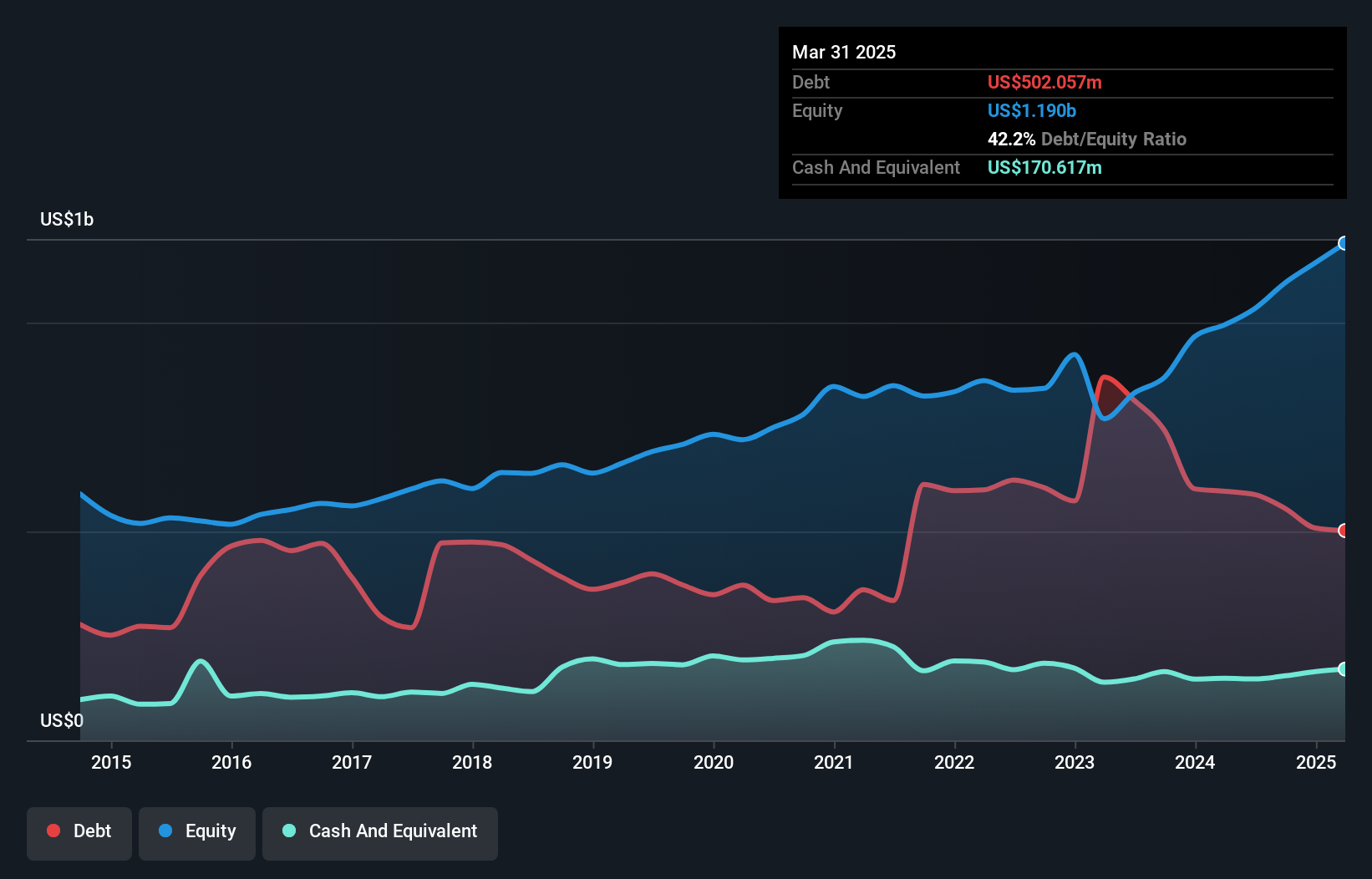Viewport: 1372px width, 879px height.
Task: Click the red Debt legend dot
Action: [53, 831]
